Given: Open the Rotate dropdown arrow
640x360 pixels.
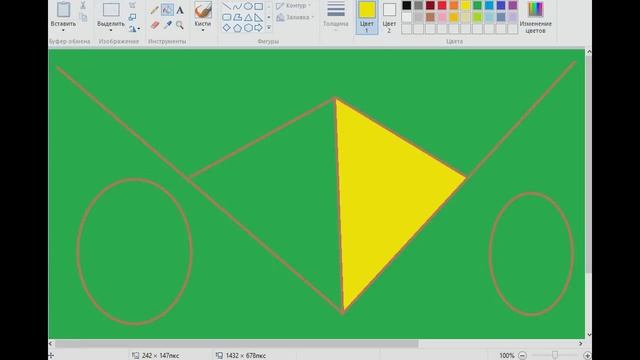Looking at the screenshot, I should 139,29.
